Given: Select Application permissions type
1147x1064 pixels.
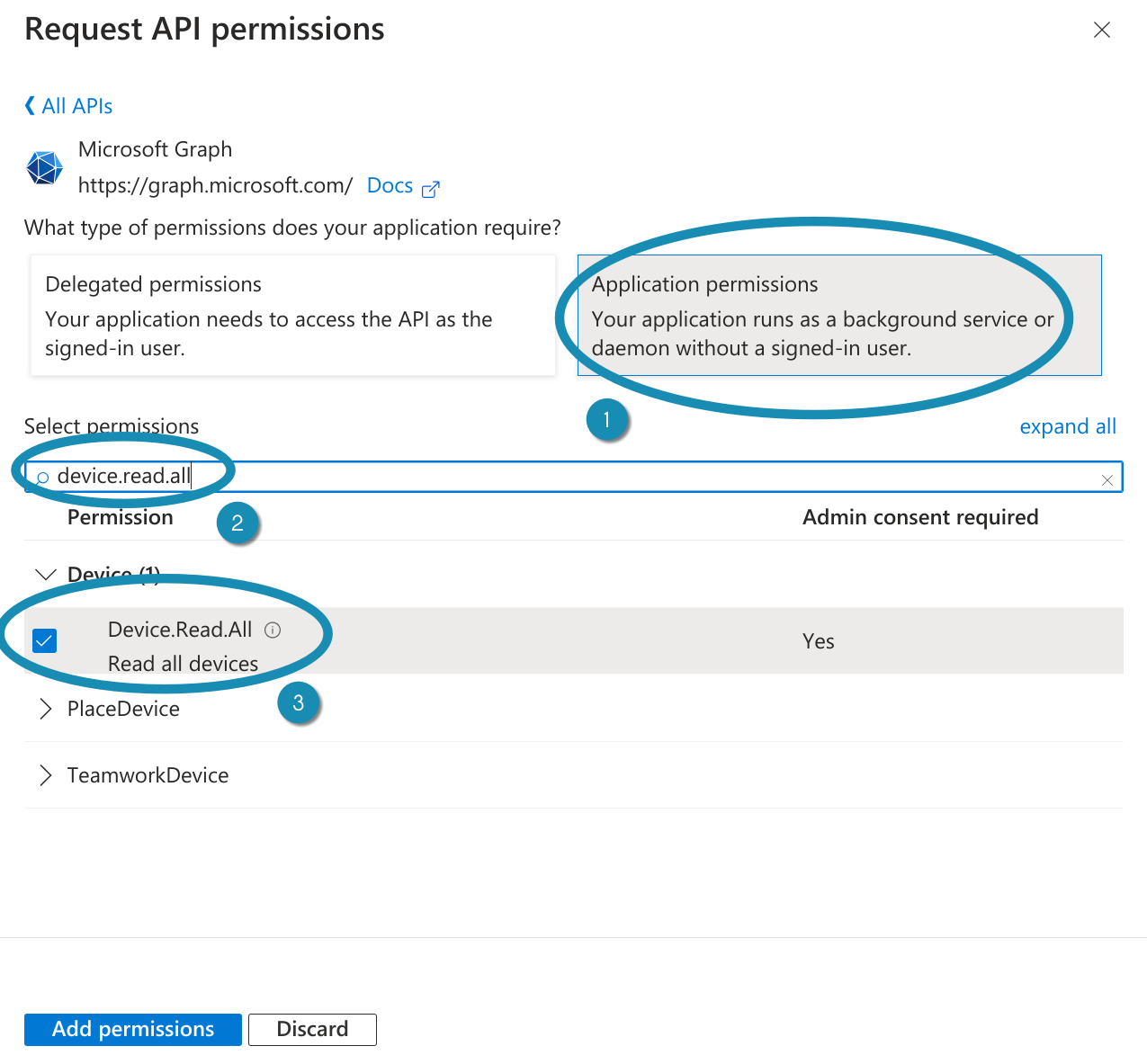Looking at the screenshot, I should tap(838, 315).
